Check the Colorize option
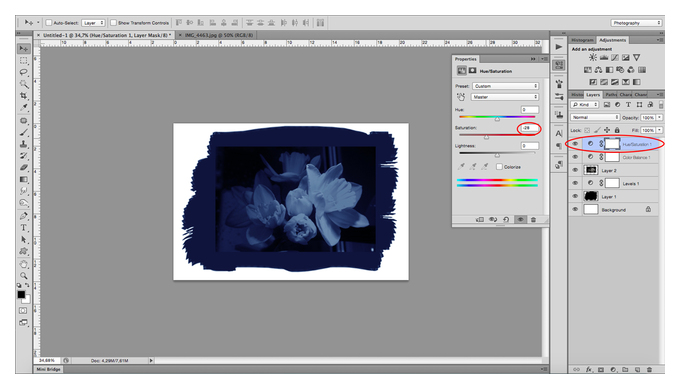 coord(499,167)
